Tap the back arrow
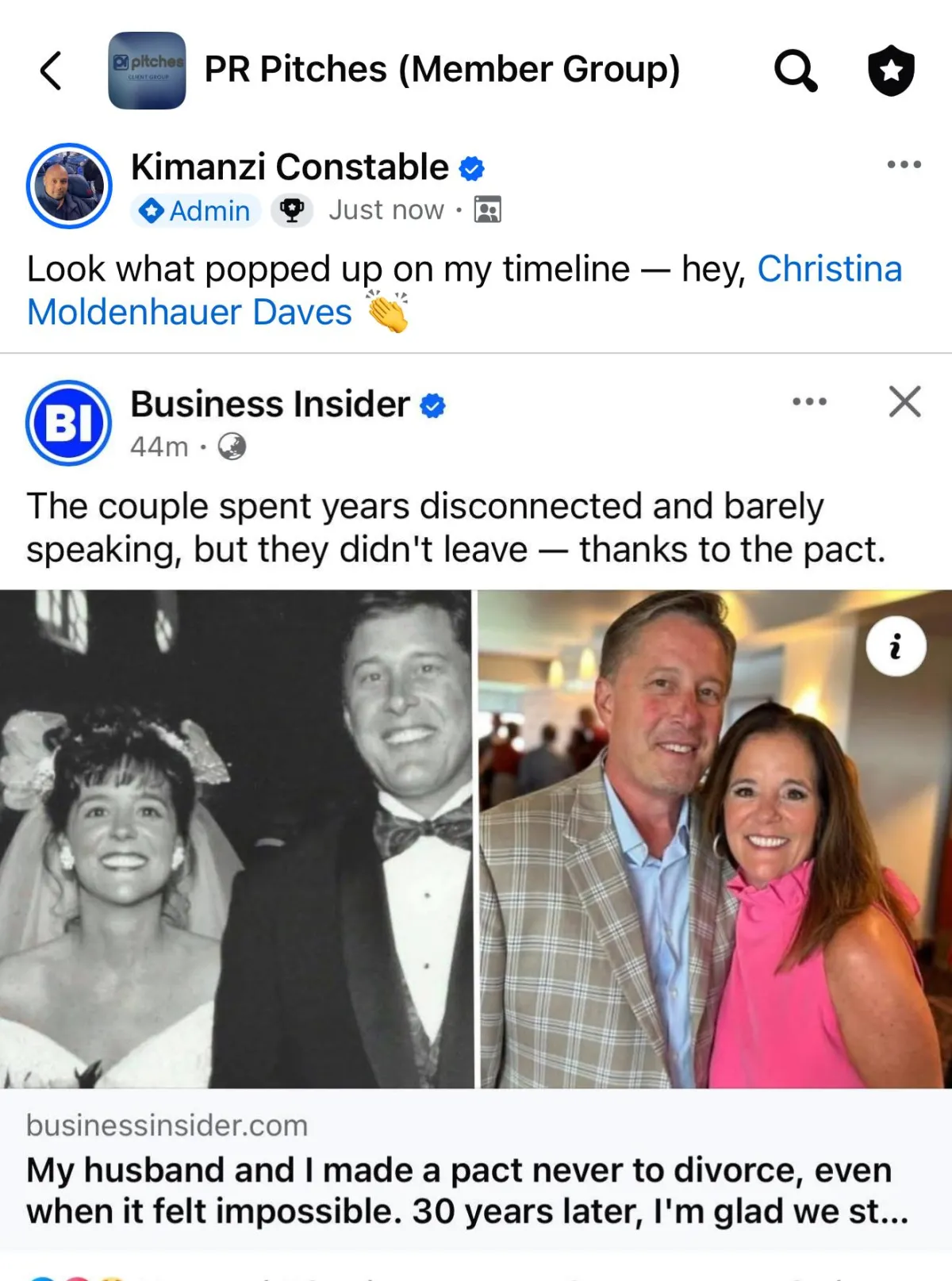The image size is (952, 1281). pyautogui.click(x=51, y=71)
